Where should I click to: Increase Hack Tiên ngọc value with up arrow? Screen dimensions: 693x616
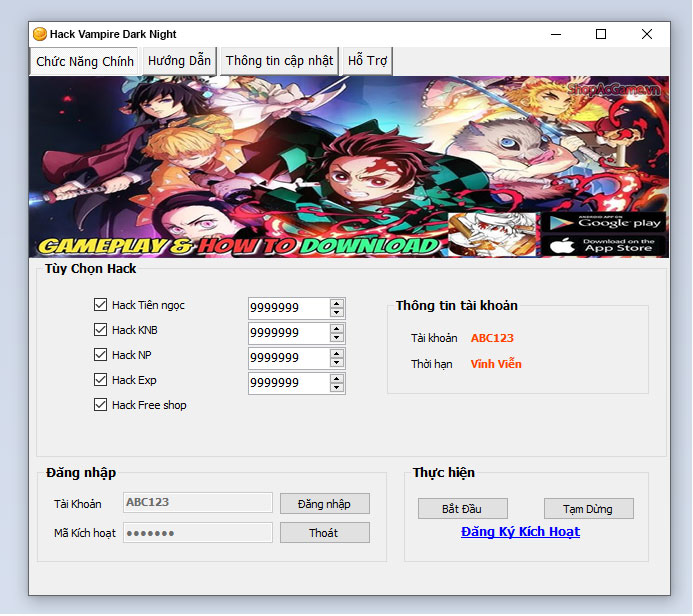coord(337,304)
